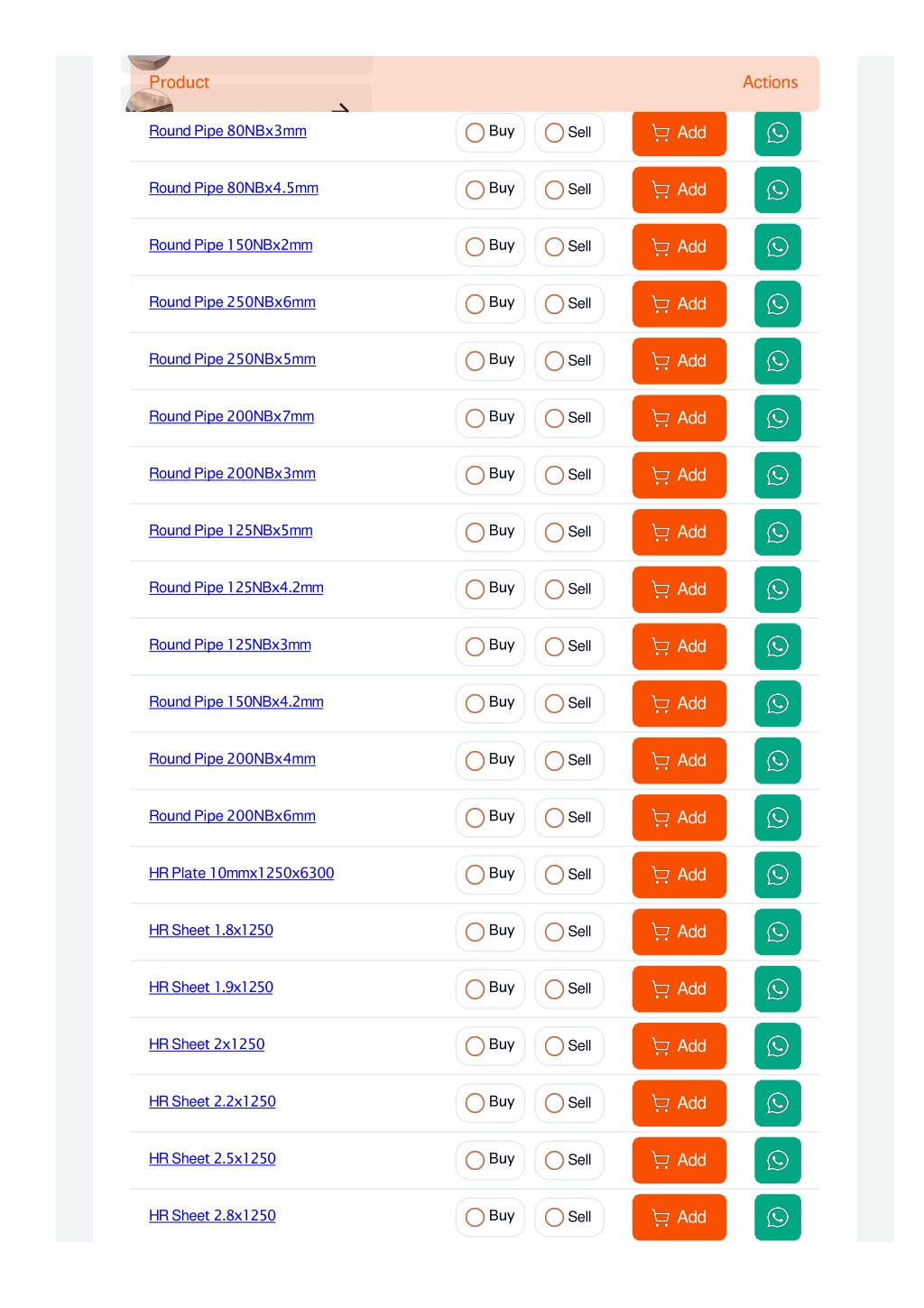The width and height of the screenshot is (924, 1308).
Task: Click WhatsApp icon for Round Pipe 250NBx6mm
Action: coord(777,304)
